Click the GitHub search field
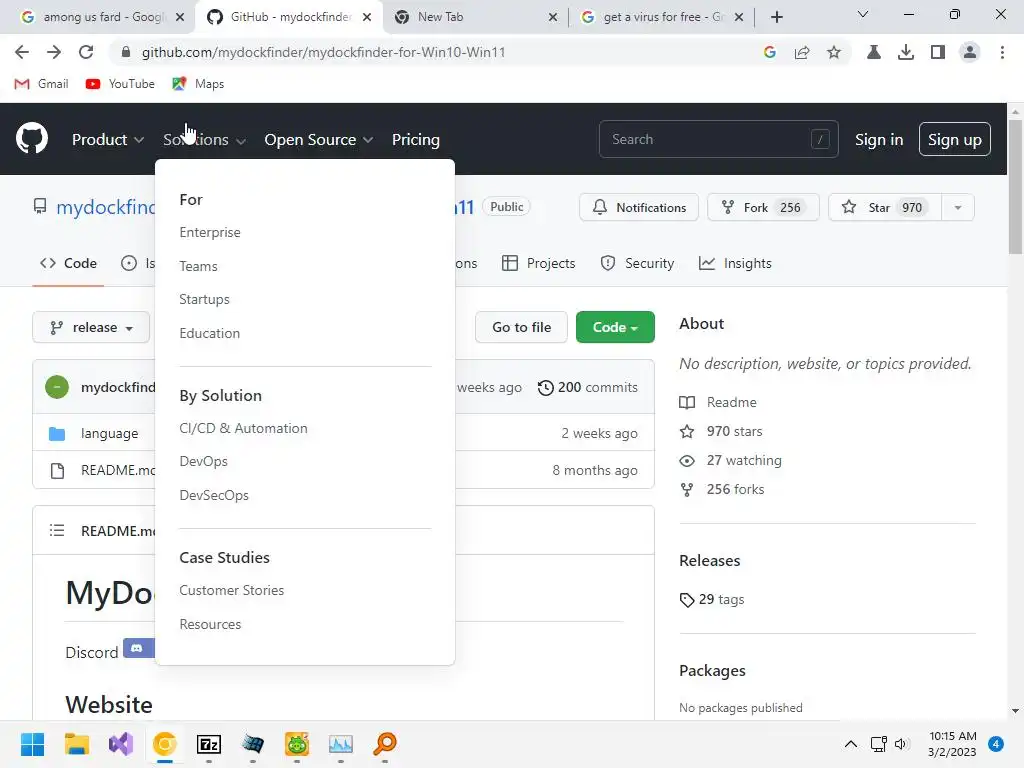1024x768 pixels. pos(718,139)
